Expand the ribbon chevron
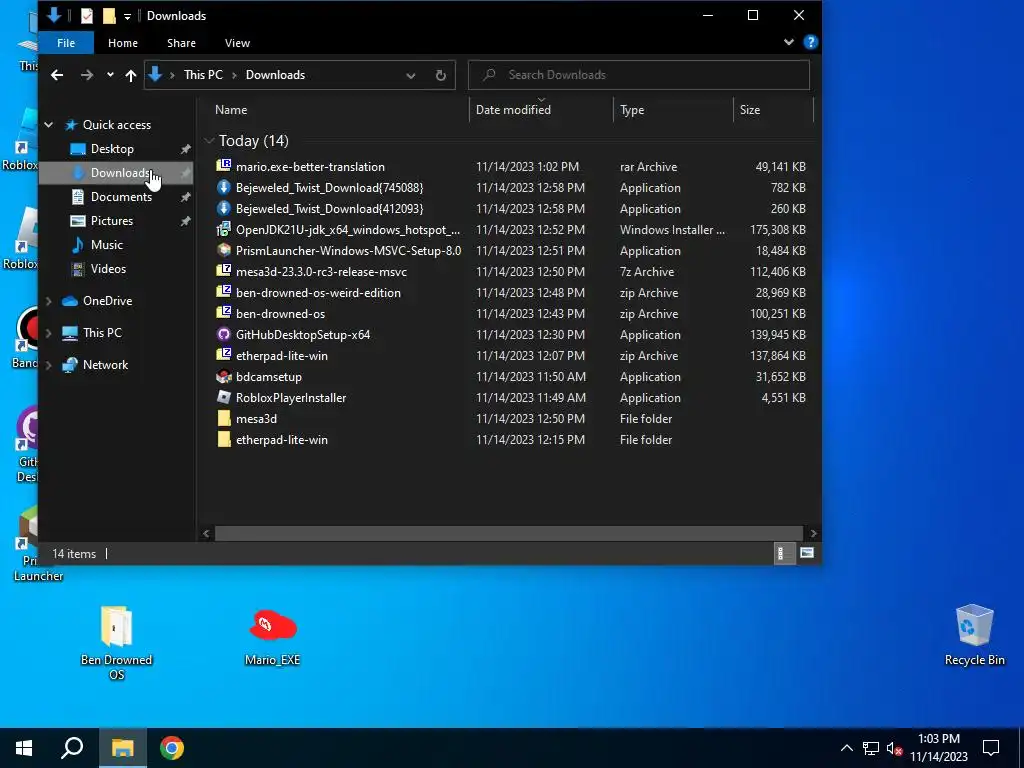 click(789, 42)
